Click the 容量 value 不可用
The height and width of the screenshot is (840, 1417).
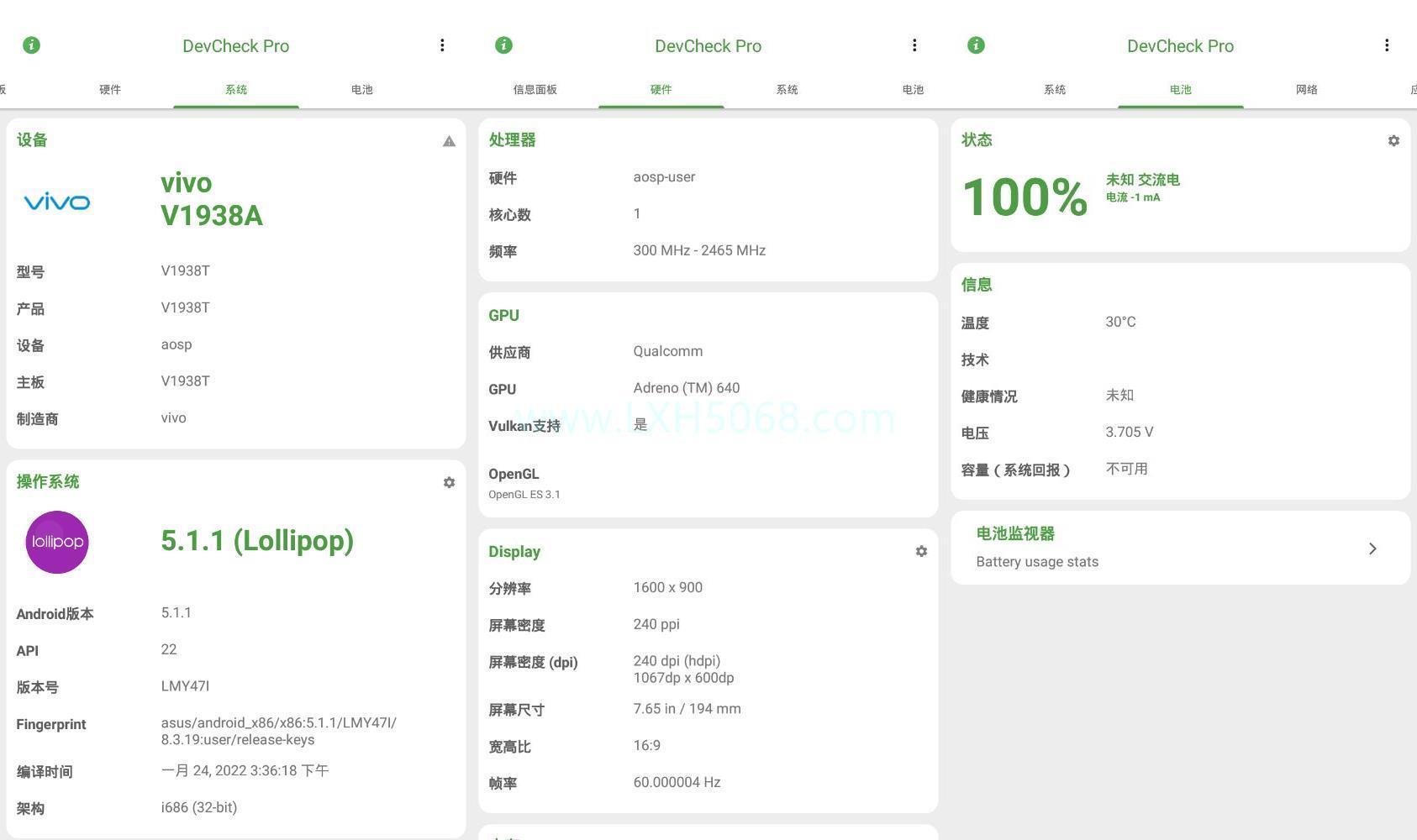click(x=1127, y=469)
